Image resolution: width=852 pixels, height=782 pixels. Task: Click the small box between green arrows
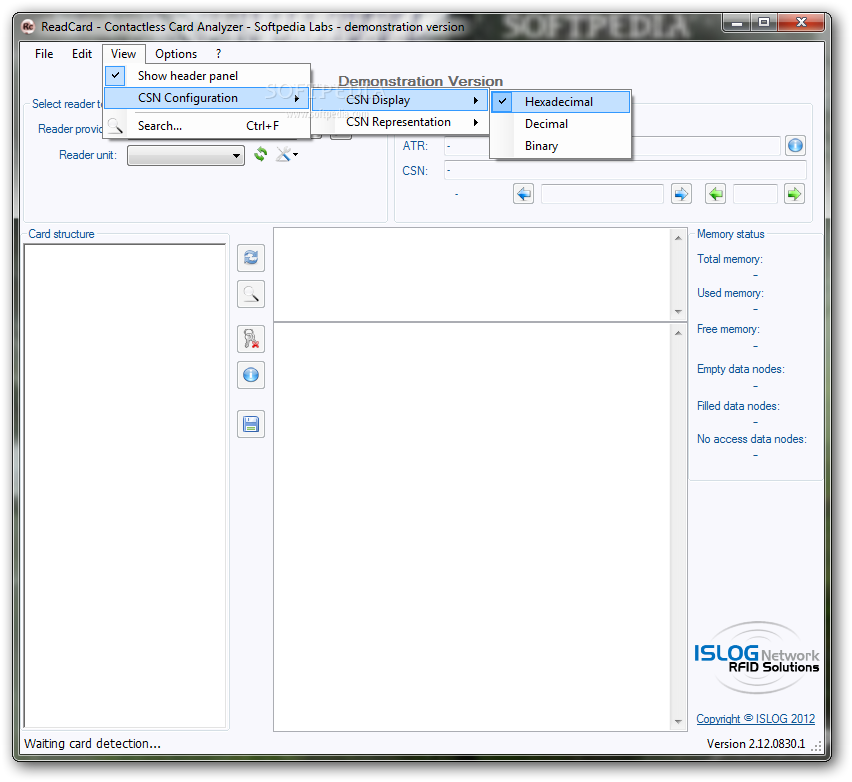click(x=755, y=194)
